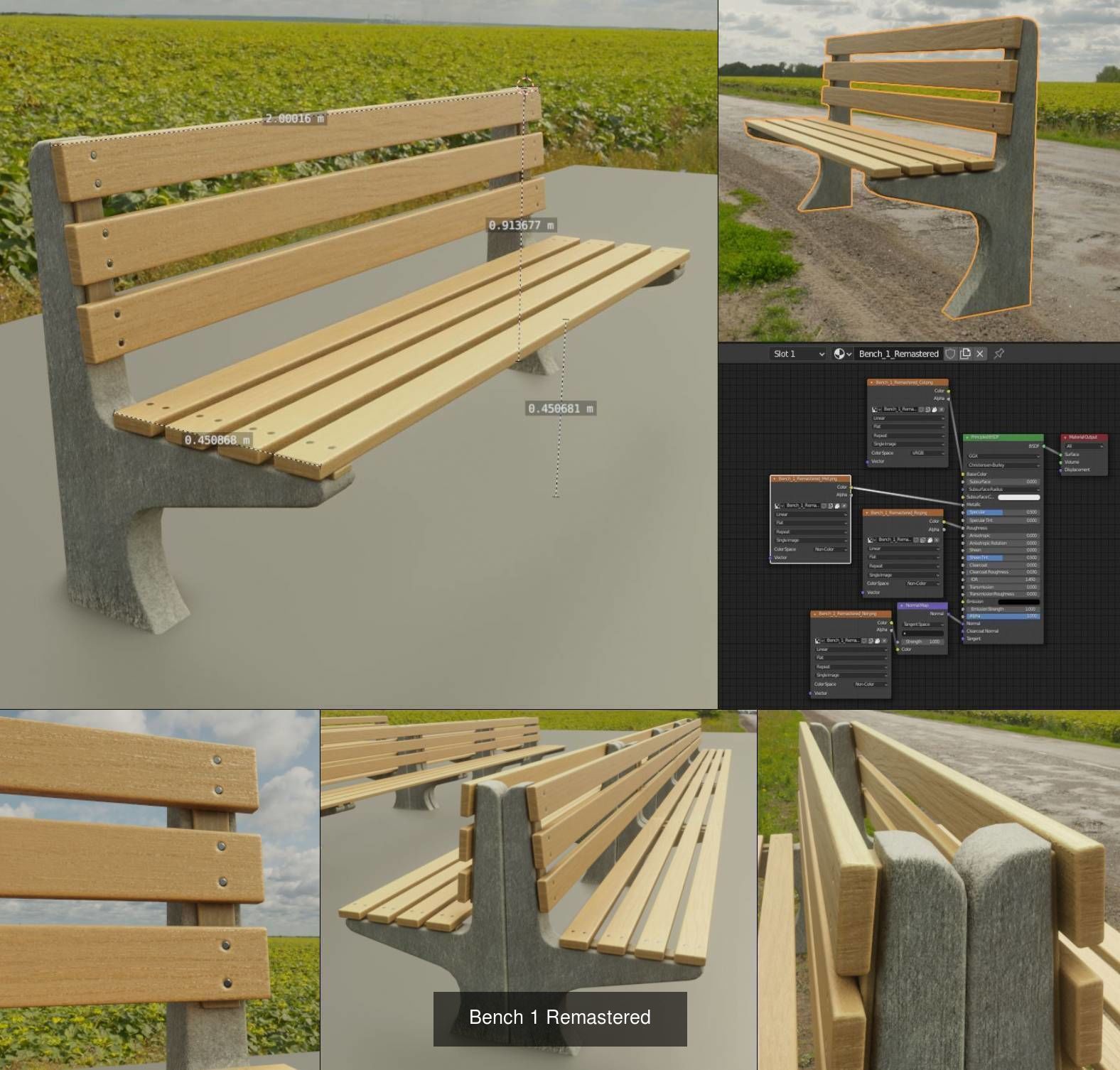1120x1070 pixels.
Task: Collapse the Principled BSDF node
Action: coord(967,438)
